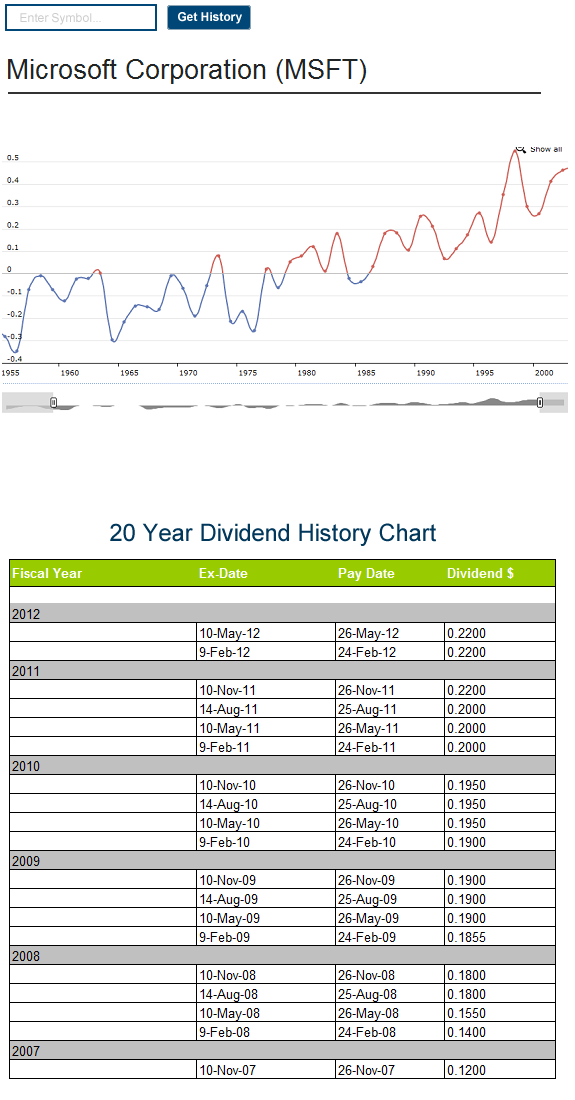Image resolution: width=575 pixels, height=1100 pixels.
Task: Click the 0.1855 dividend value
Action: (500, 936)
